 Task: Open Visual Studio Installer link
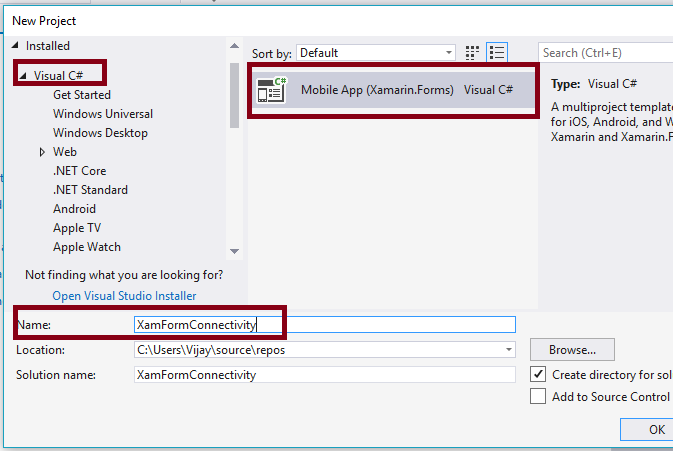click(124, 296)
